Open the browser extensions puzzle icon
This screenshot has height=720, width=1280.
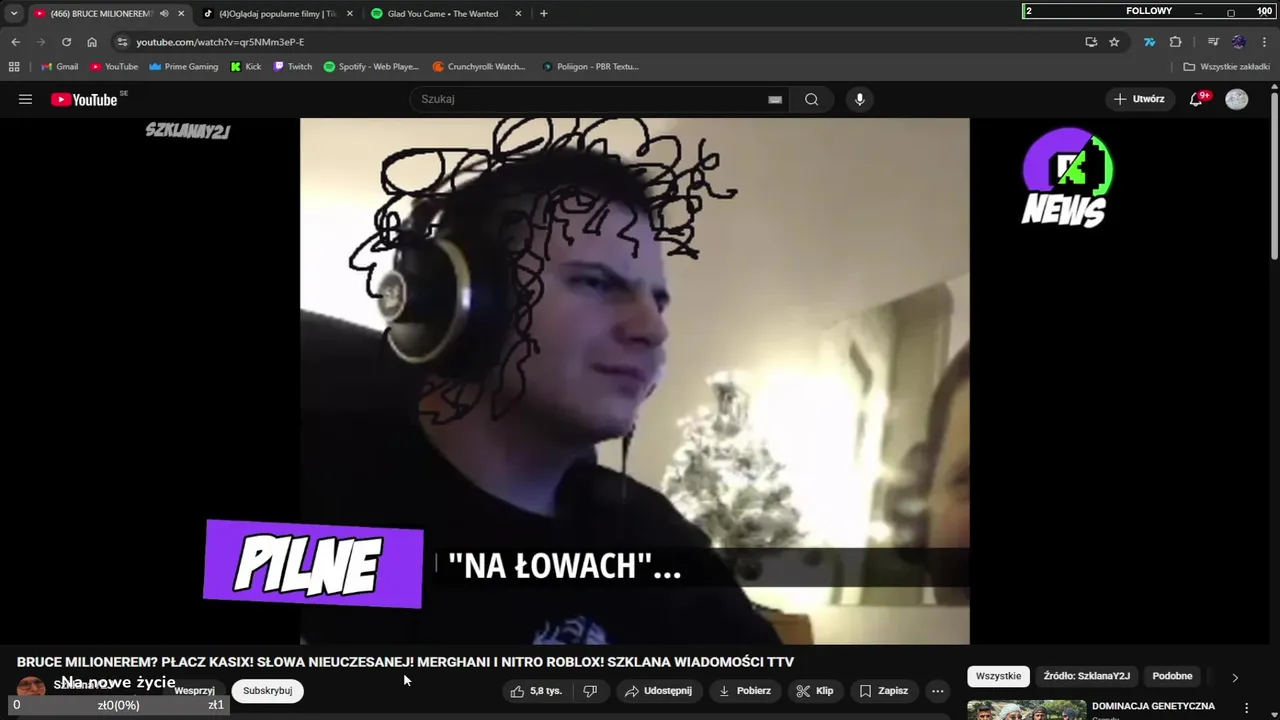[x=1176, y=42]
